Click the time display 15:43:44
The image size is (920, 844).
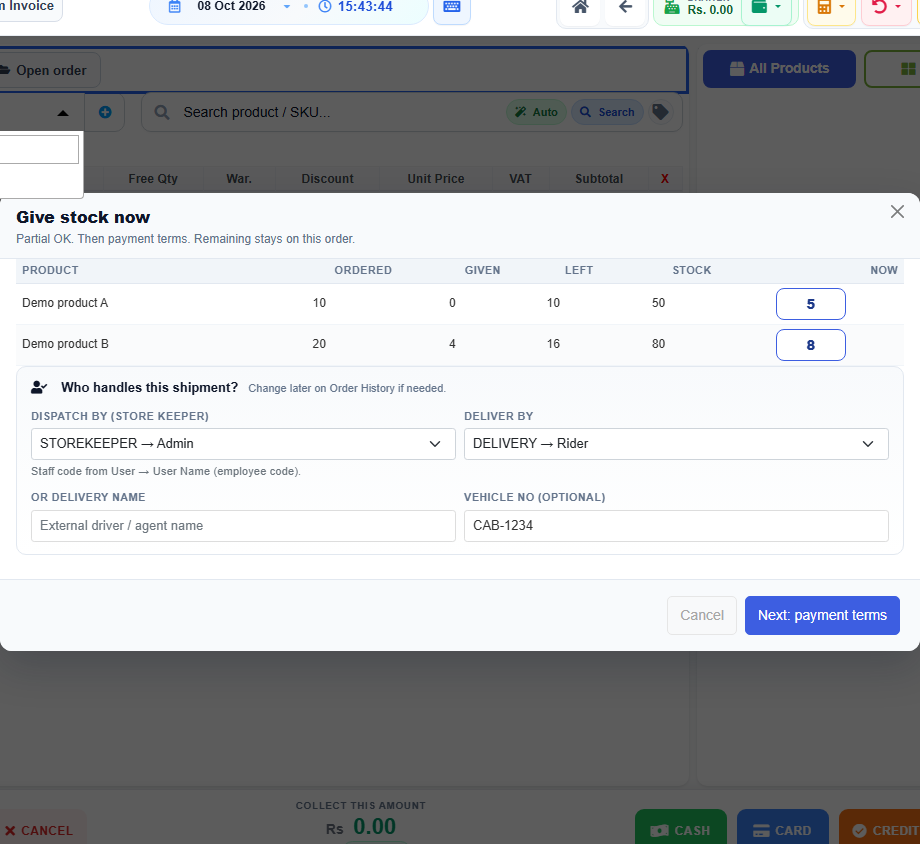[365, 7]
